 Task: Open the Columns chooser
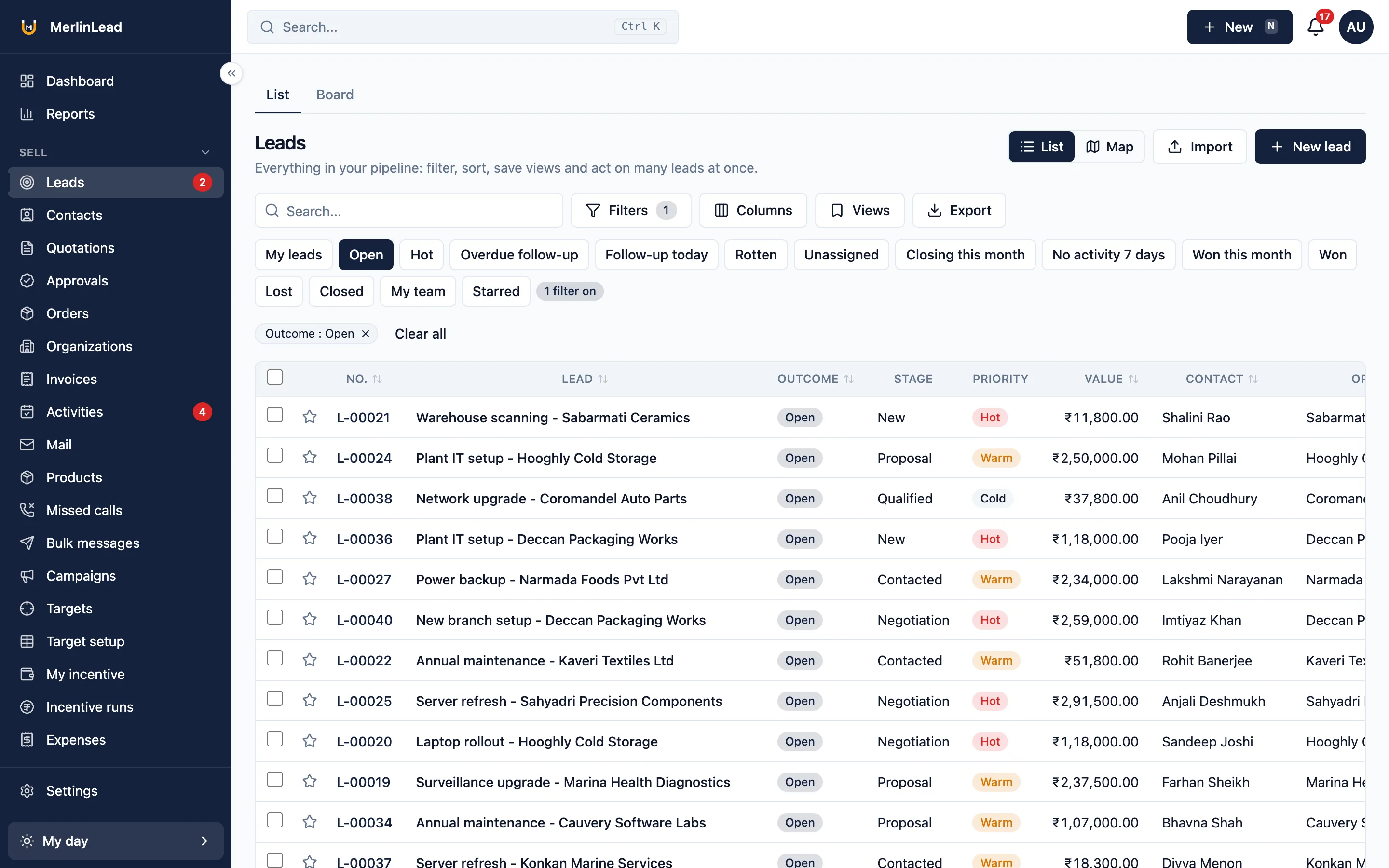753,210
